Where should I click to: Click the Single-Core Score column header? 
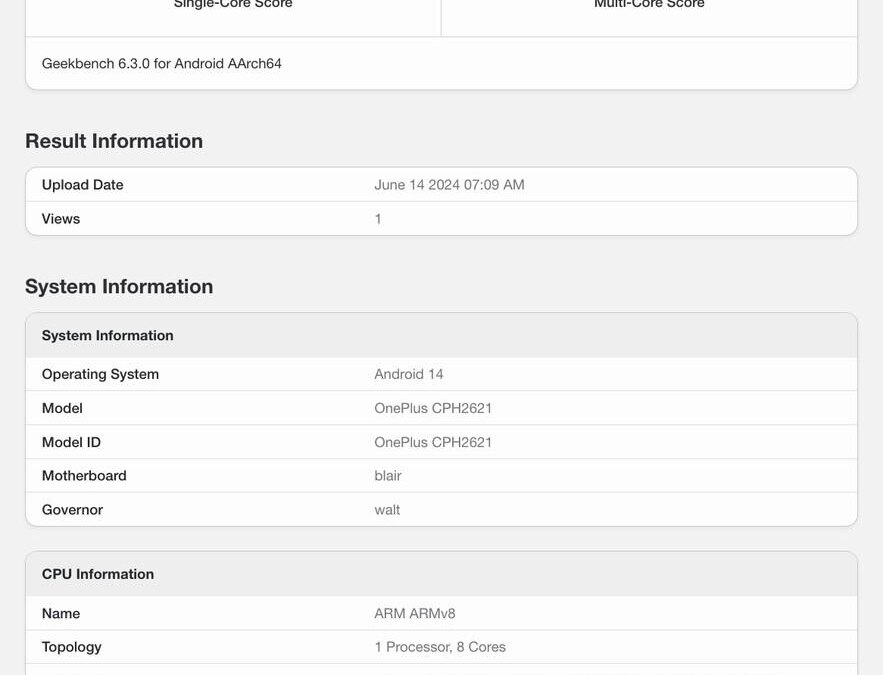coord(231,5)
